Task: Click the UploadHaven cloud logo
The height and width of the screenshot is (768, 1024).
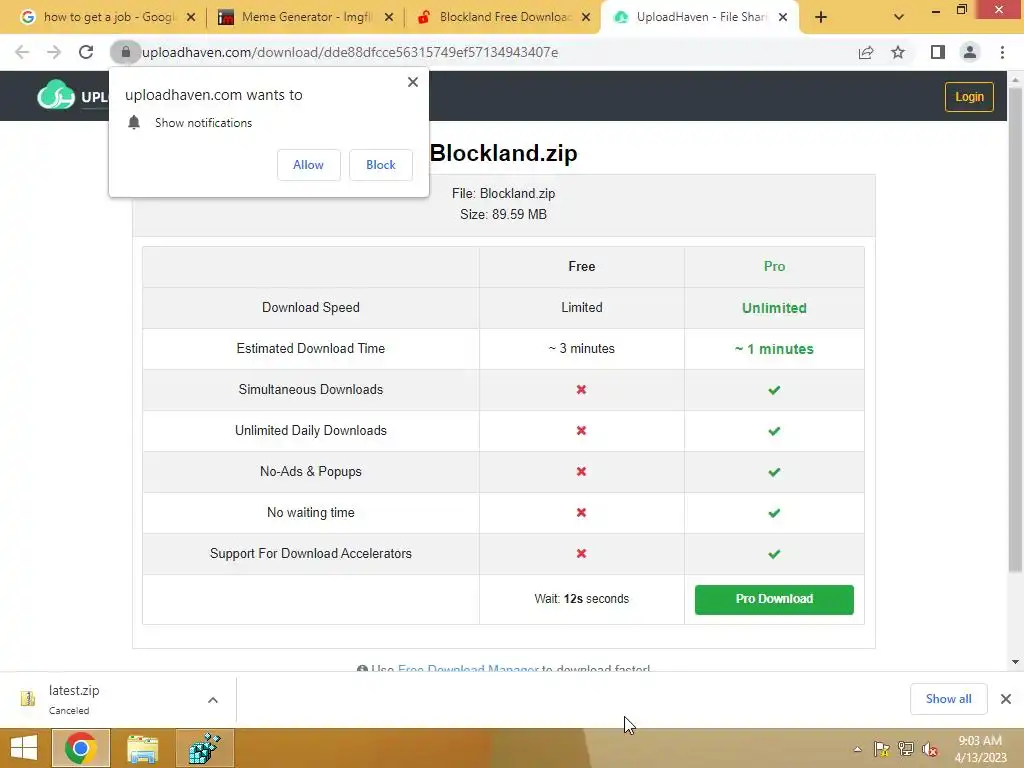Action: (x=56, y=95)
